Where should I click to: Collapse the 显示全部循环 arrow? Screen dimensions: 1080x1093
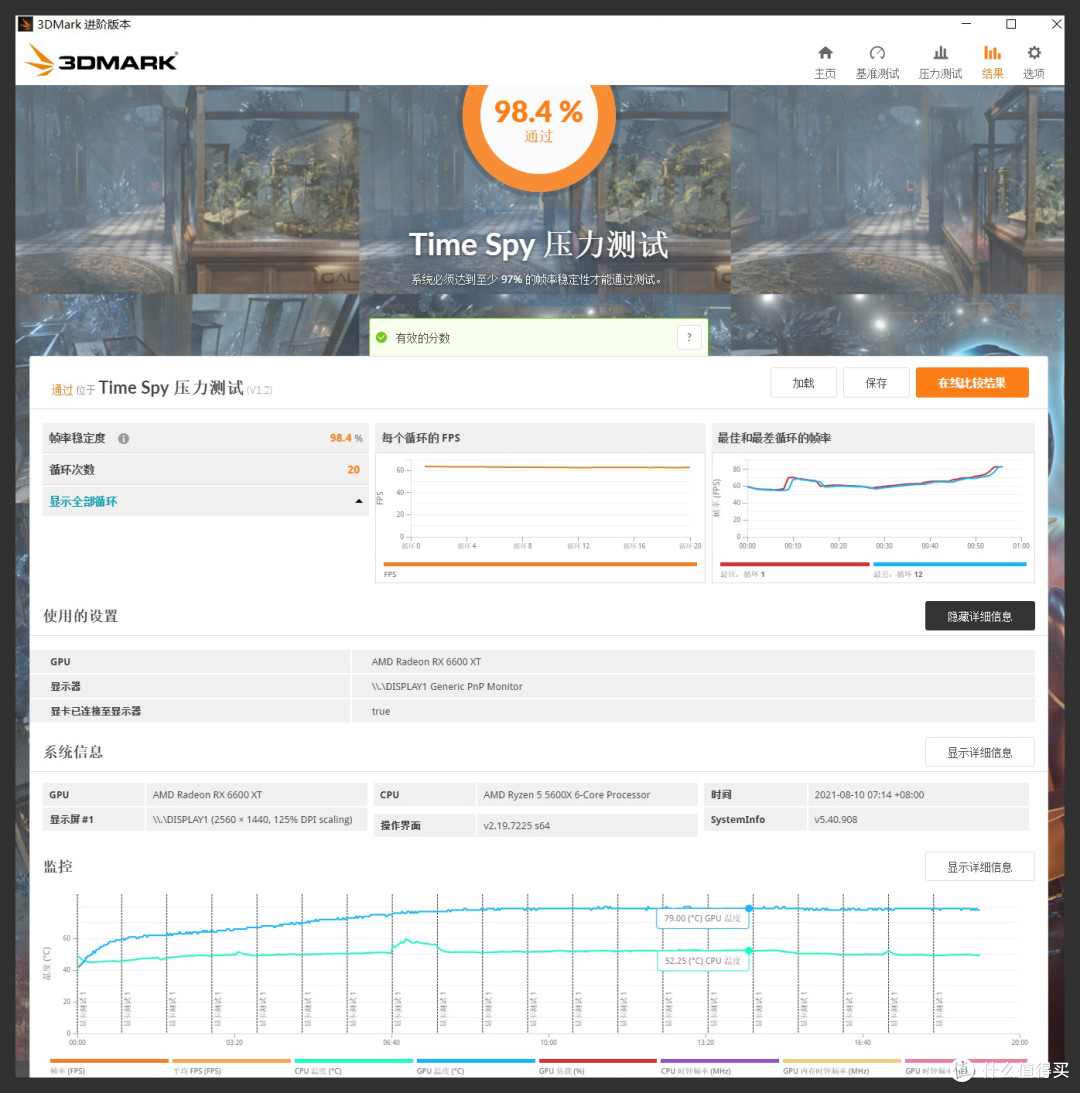(x=358, y=501)
